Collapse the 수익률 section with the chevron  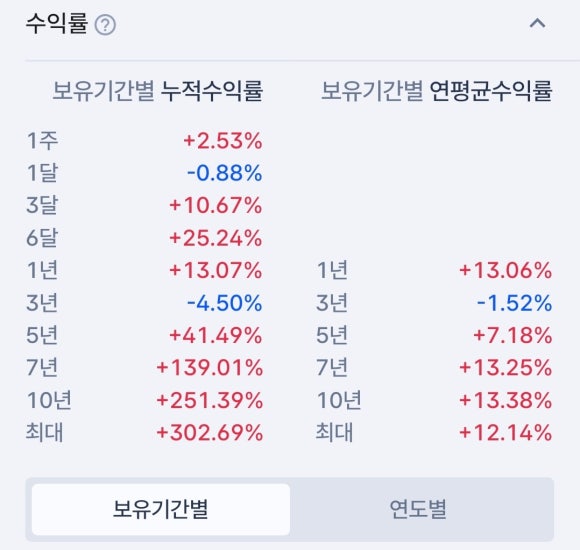point(537,24)
